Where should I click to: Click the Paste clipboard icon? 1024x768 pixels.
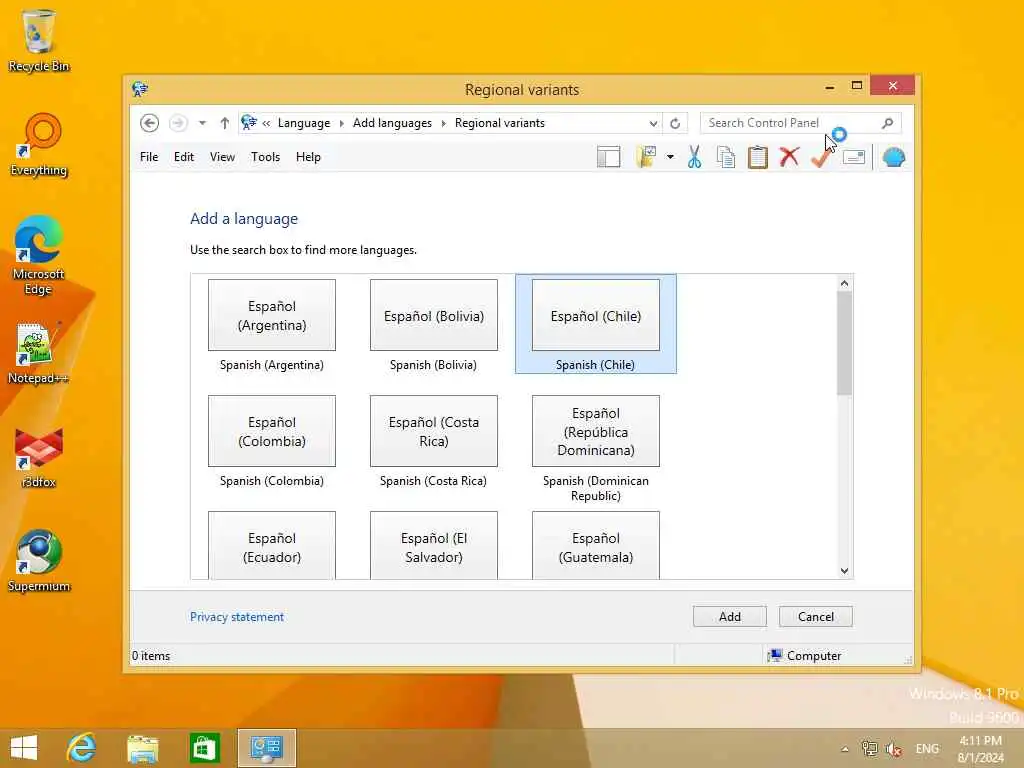point(758,157)
